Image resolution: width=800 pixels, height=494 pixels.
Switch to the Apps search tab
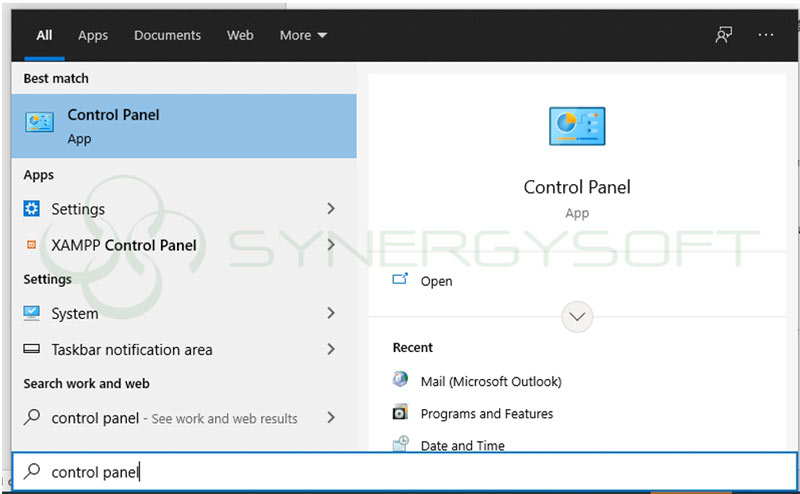[x=93, y=35]
